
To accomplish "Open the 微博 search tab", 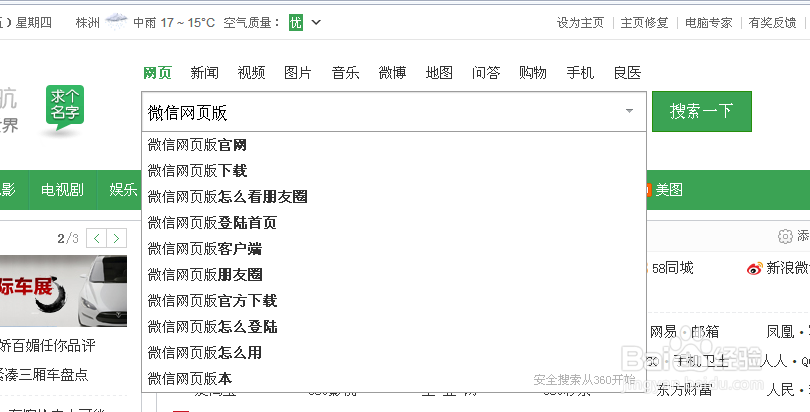I will point(392,73).
